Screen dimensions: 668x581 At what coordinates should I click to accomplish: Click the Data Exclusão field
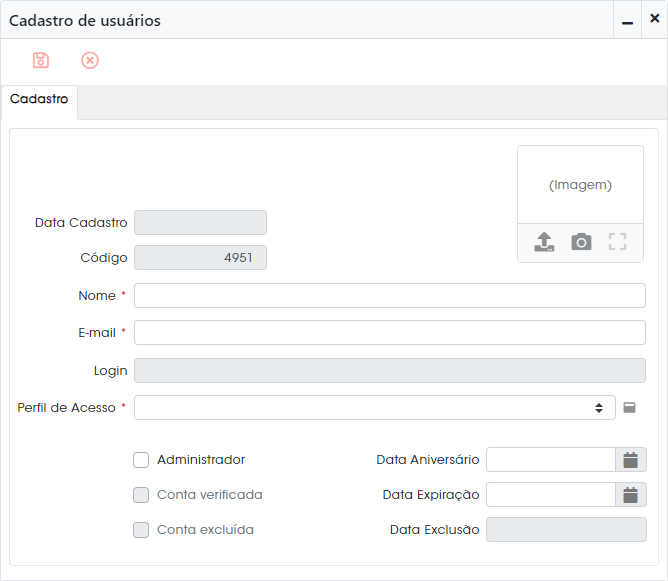point(566,529)
